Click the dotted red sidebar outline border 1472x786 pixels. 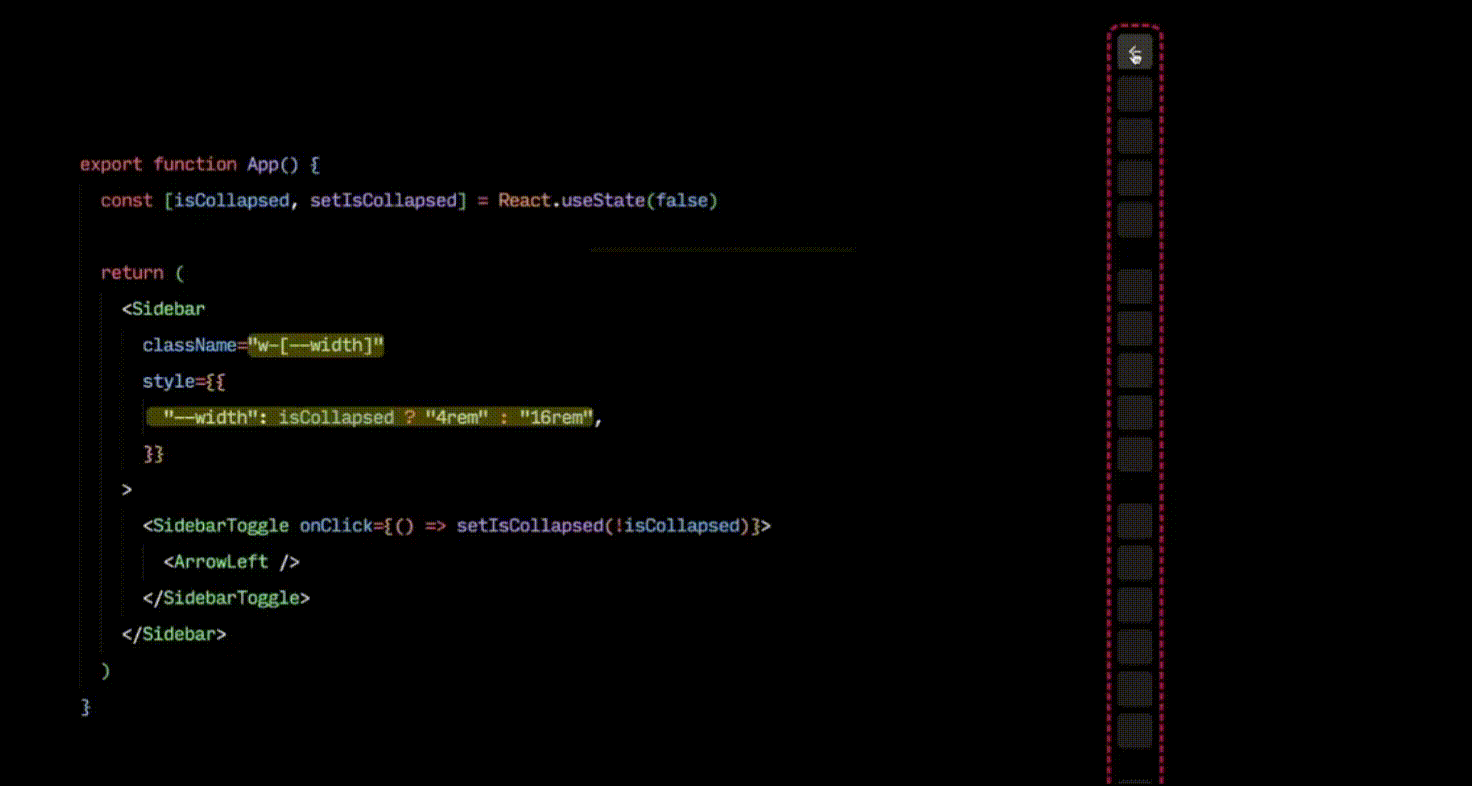1107,400
